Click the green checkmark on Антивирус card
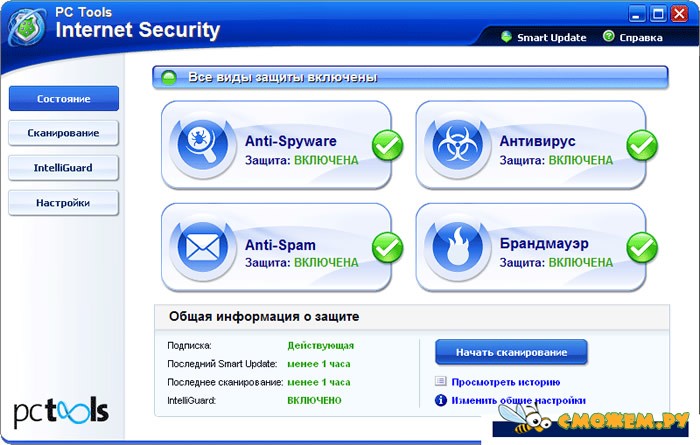700x445 pixels. tap(642, 146)
